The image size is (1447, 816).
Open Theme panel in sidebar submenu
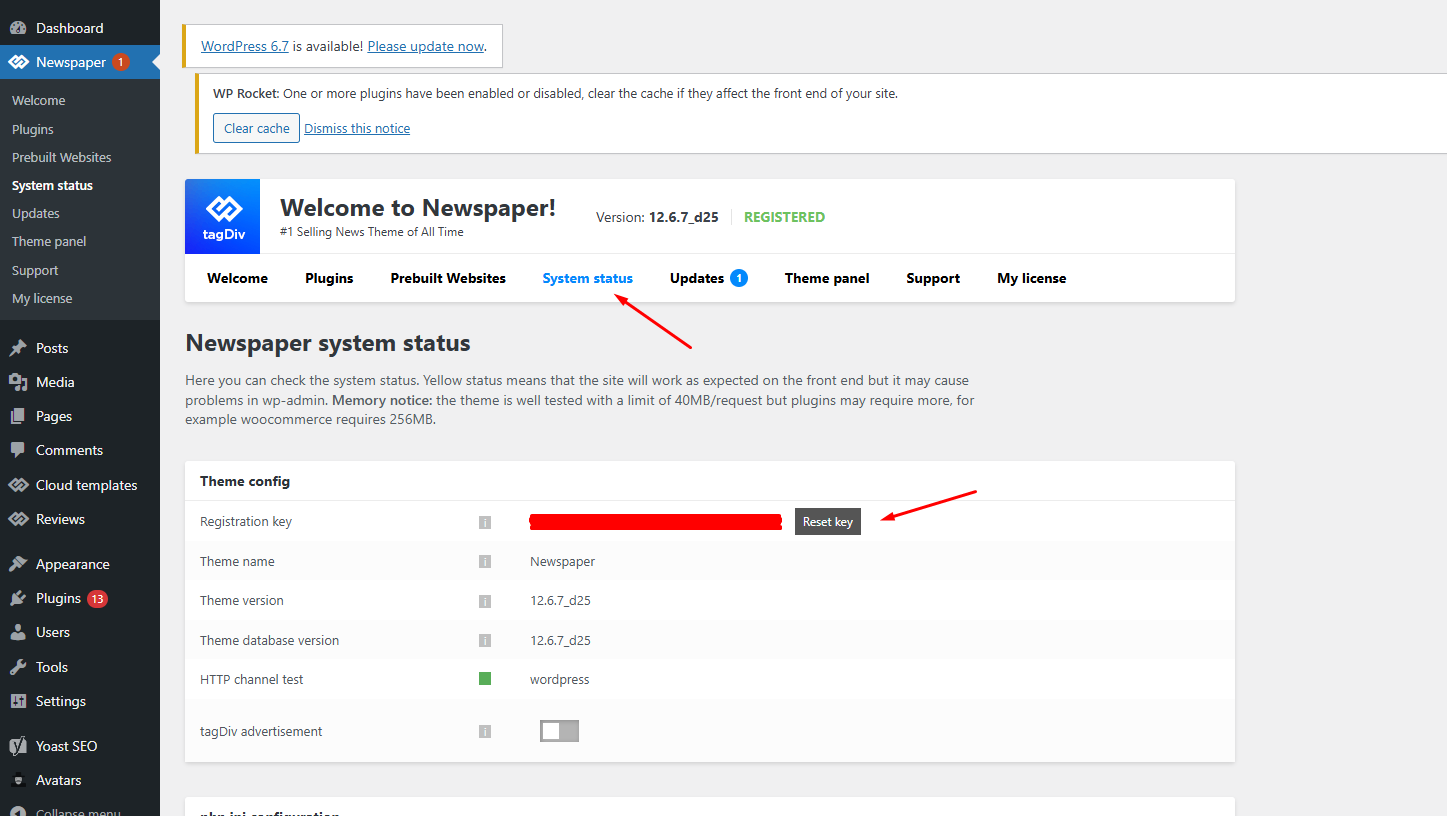coord(49,241)
